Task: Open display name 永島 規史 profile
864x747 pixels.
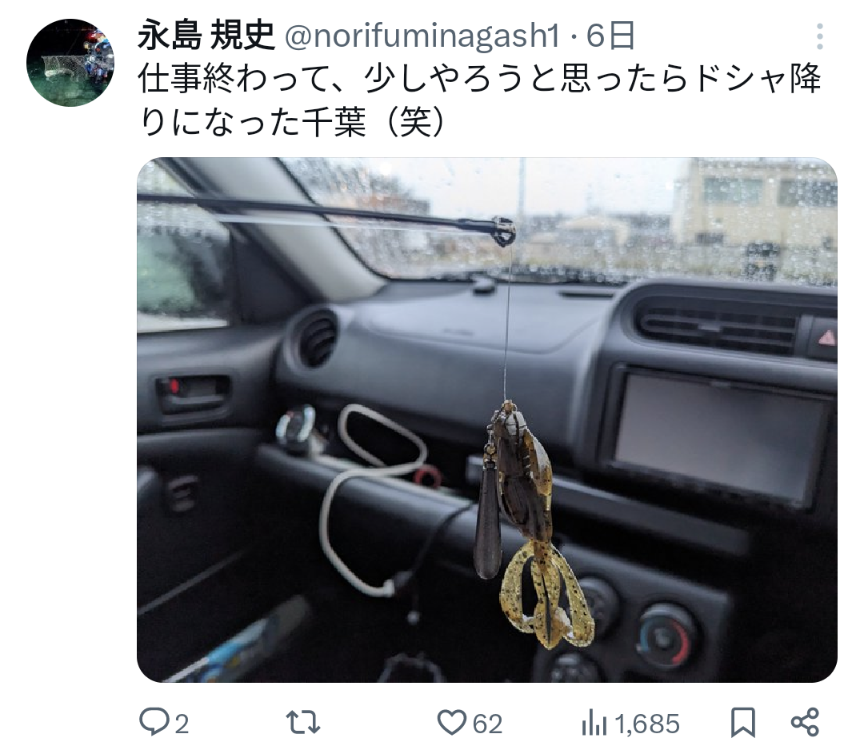Action: coord(206,36)
